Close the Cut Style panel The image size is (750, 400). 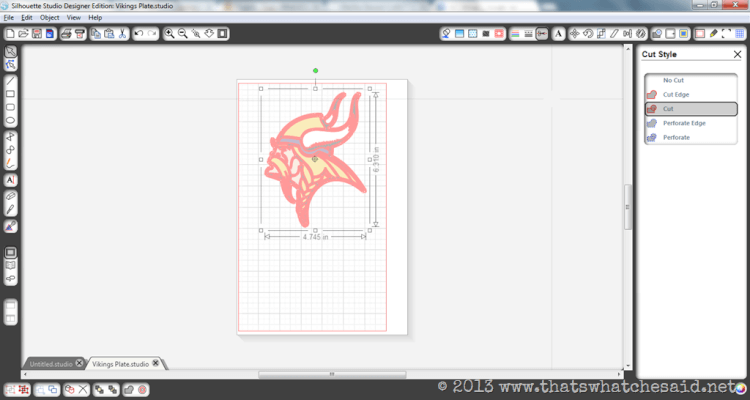pos(737,55)
